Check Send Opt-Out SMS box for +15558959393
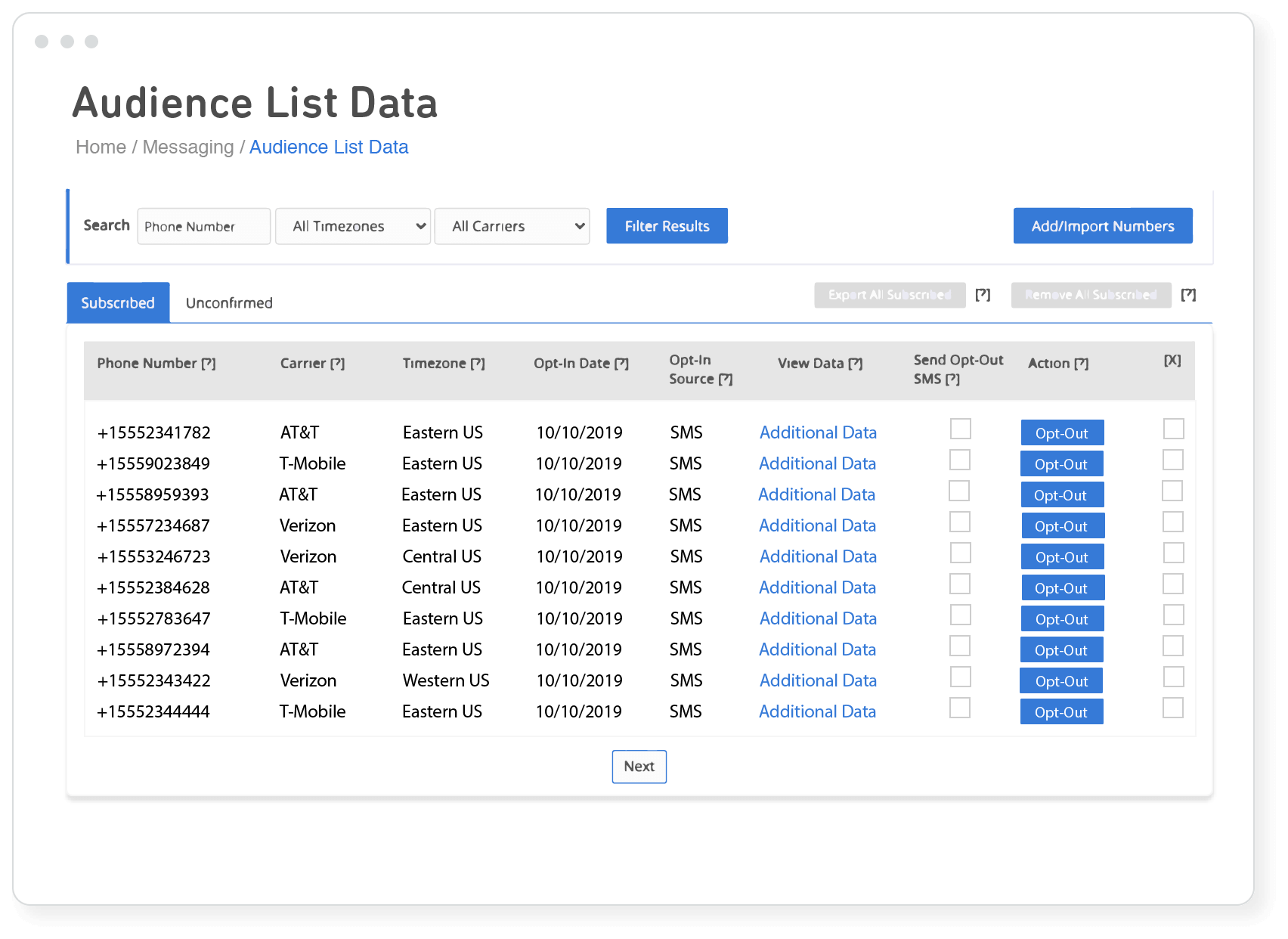Screen dimensions: 1288x939 coord(959,491)
